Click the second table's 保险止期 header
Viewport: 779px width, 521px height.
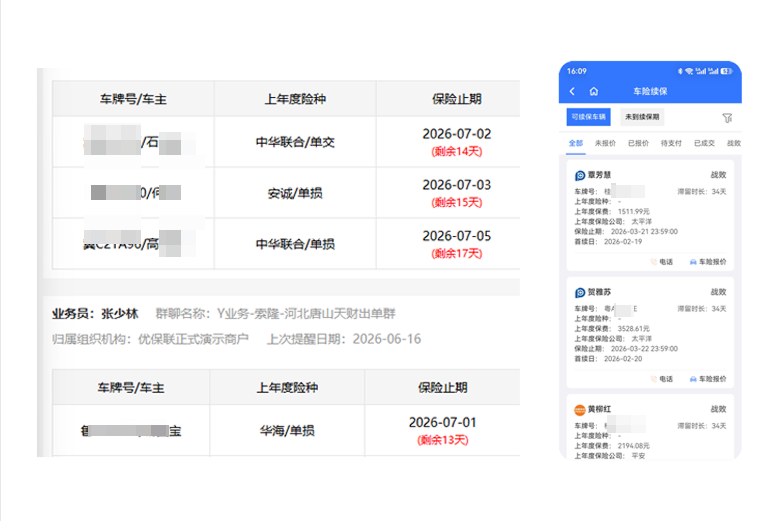coord(443,388)
